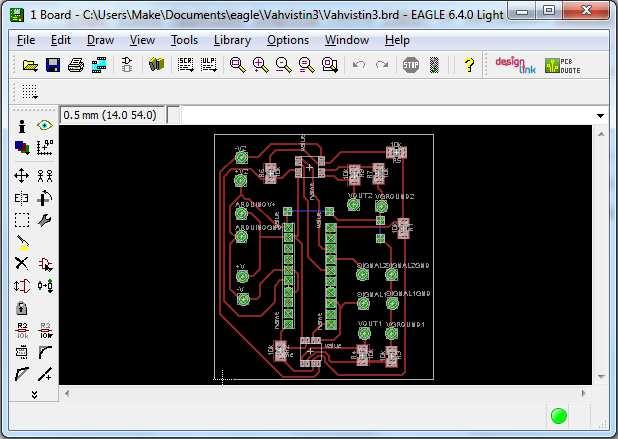Expand more tools with double chevron
This screenshot has width=618, height=439.
[x=34, y=394]
